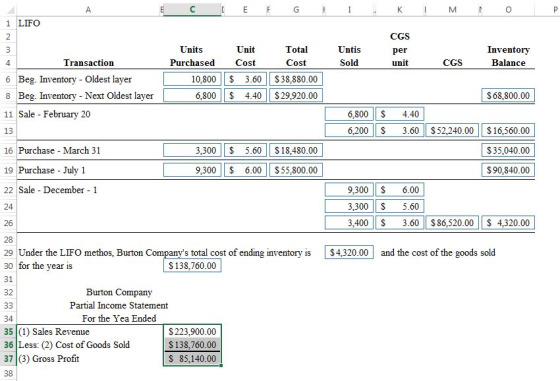
Task: Select the $35,040.00 inventory balance cell
Action: tap(508, 150)
